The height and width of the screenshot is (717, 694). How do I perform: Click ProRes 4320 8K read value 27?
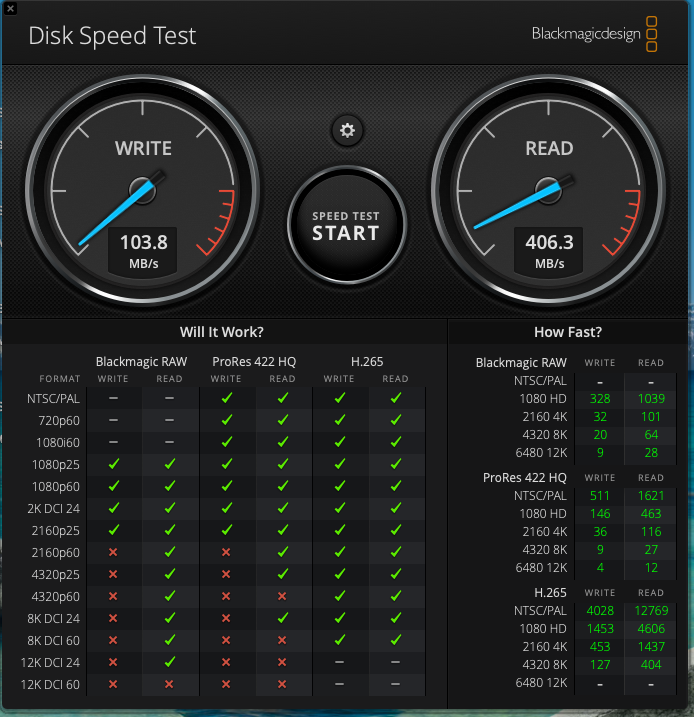tap(651, 550)
